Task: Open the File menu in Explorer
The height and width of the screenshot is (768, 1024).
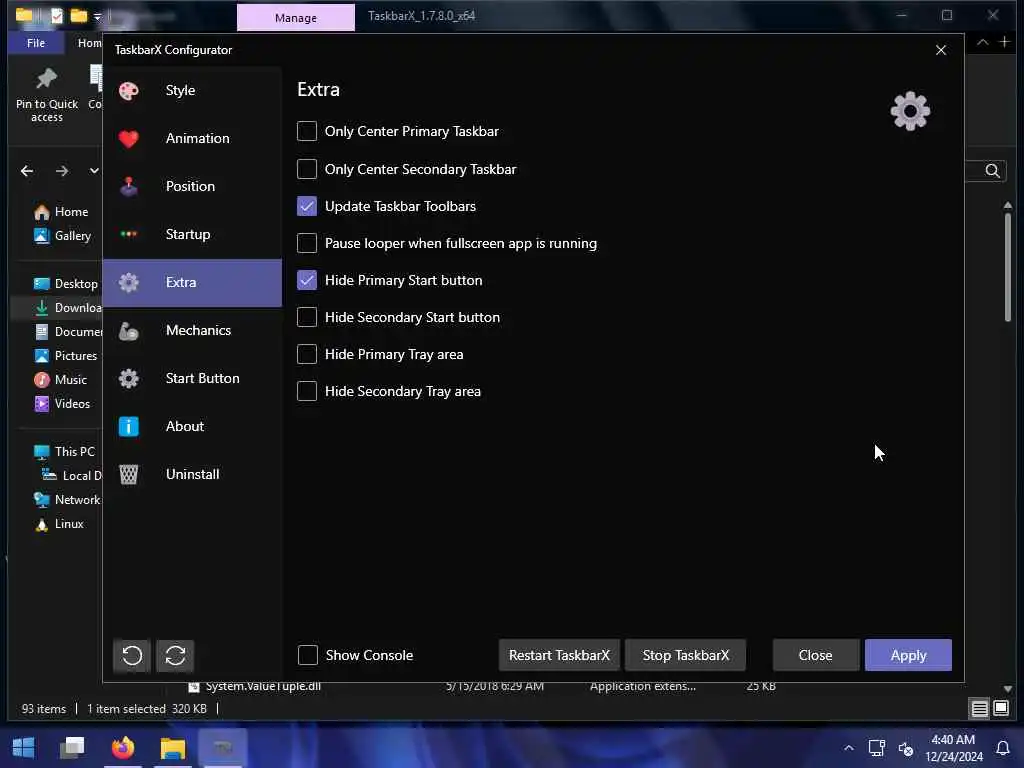Action: click(36, 43)
